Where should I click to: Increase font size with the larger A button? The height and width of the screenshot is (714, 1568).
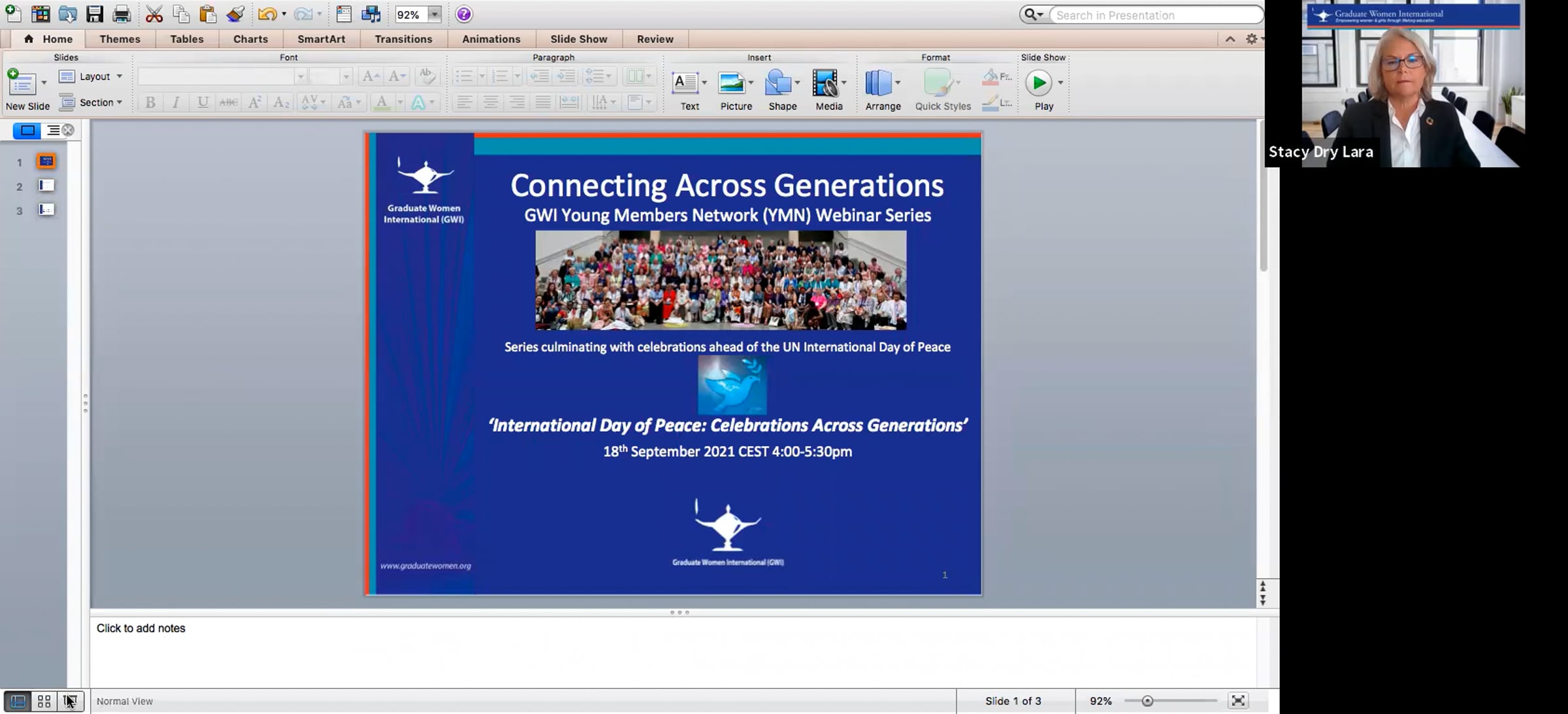pyautogui.click(x=370, y=76)
